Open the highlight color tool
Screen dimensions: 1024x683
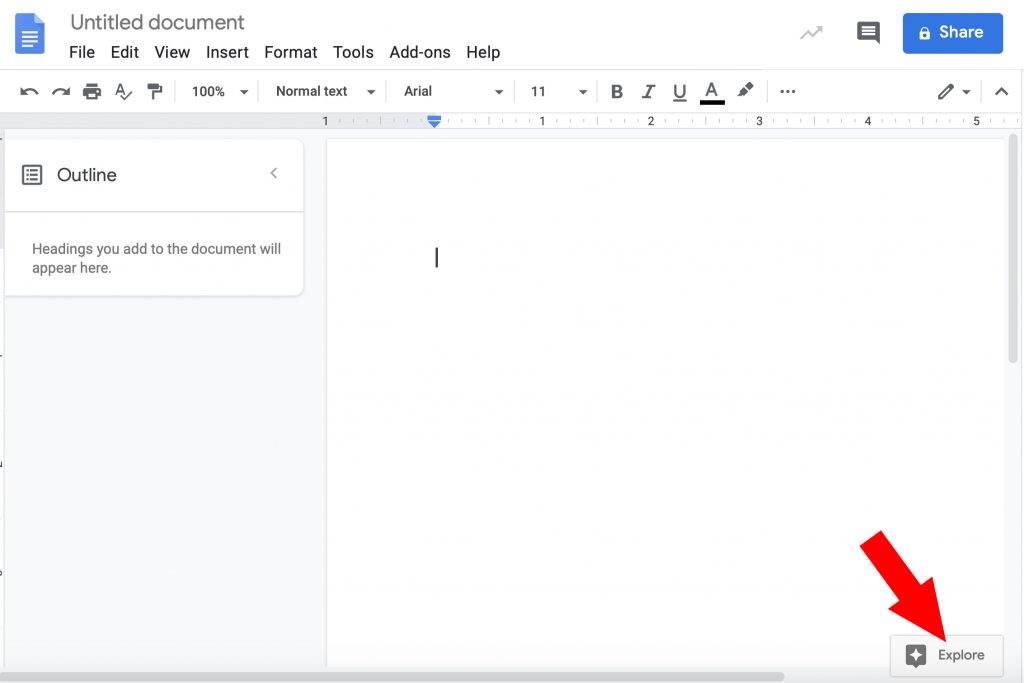point(745,90)
